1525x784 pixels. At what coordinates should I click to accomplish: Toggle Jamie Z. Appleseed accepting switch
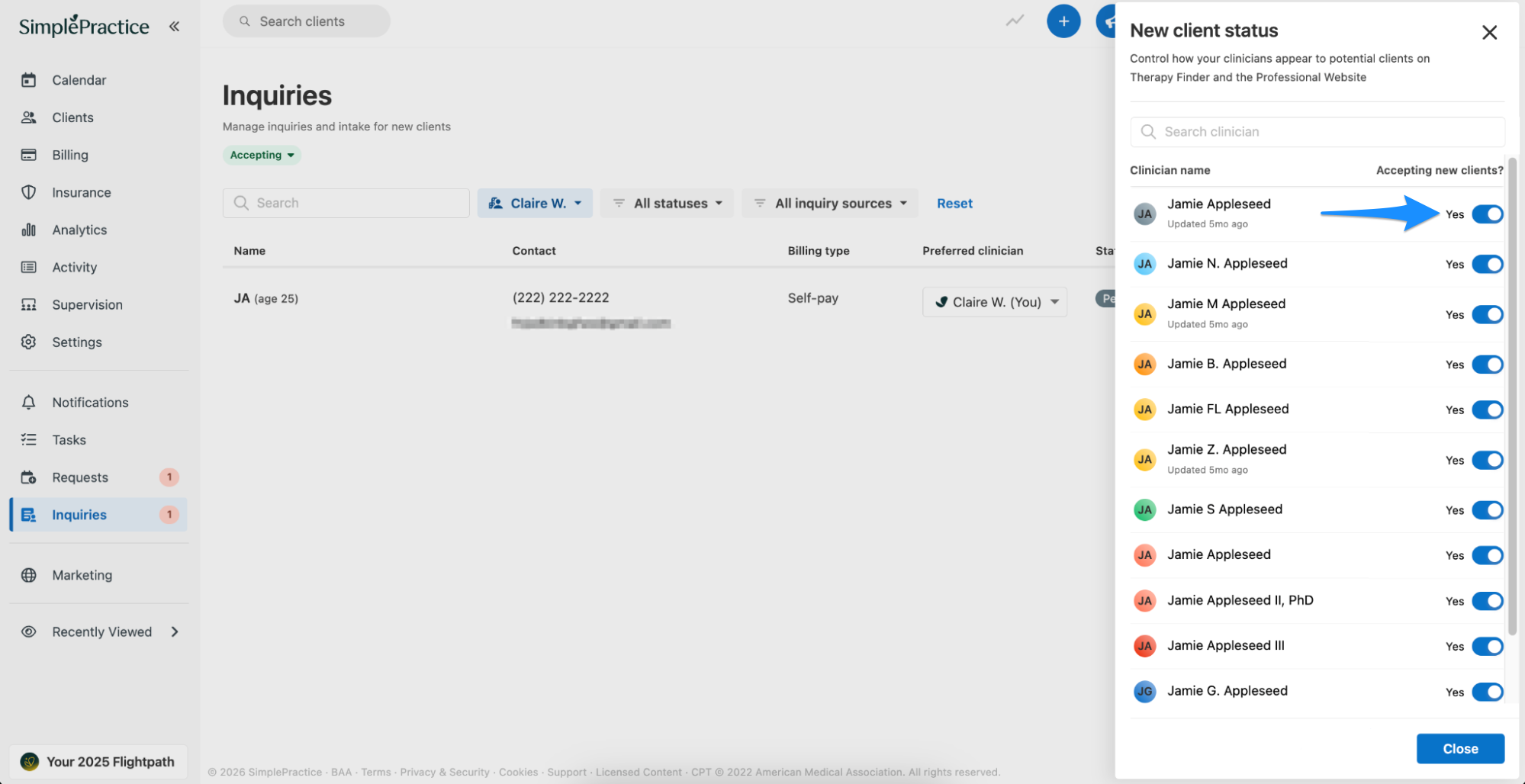click(1488, 460)
